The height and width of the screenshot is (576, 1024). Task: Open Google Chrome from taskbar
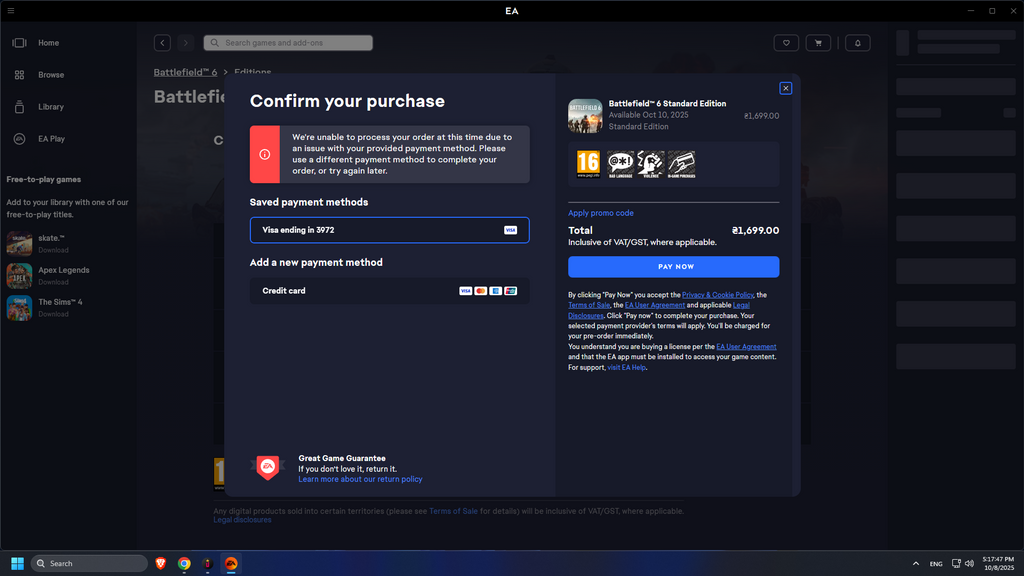(x=184, y=564)
